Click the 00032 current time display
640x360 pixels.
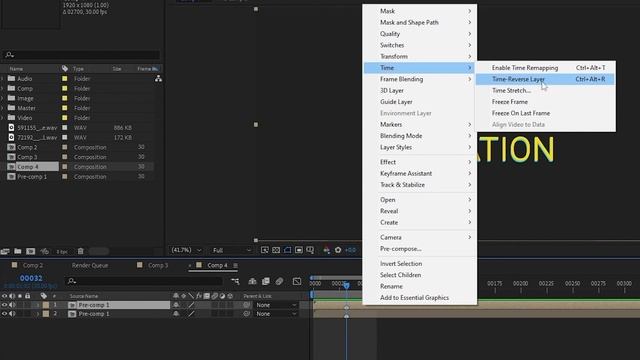coord(31,278)
